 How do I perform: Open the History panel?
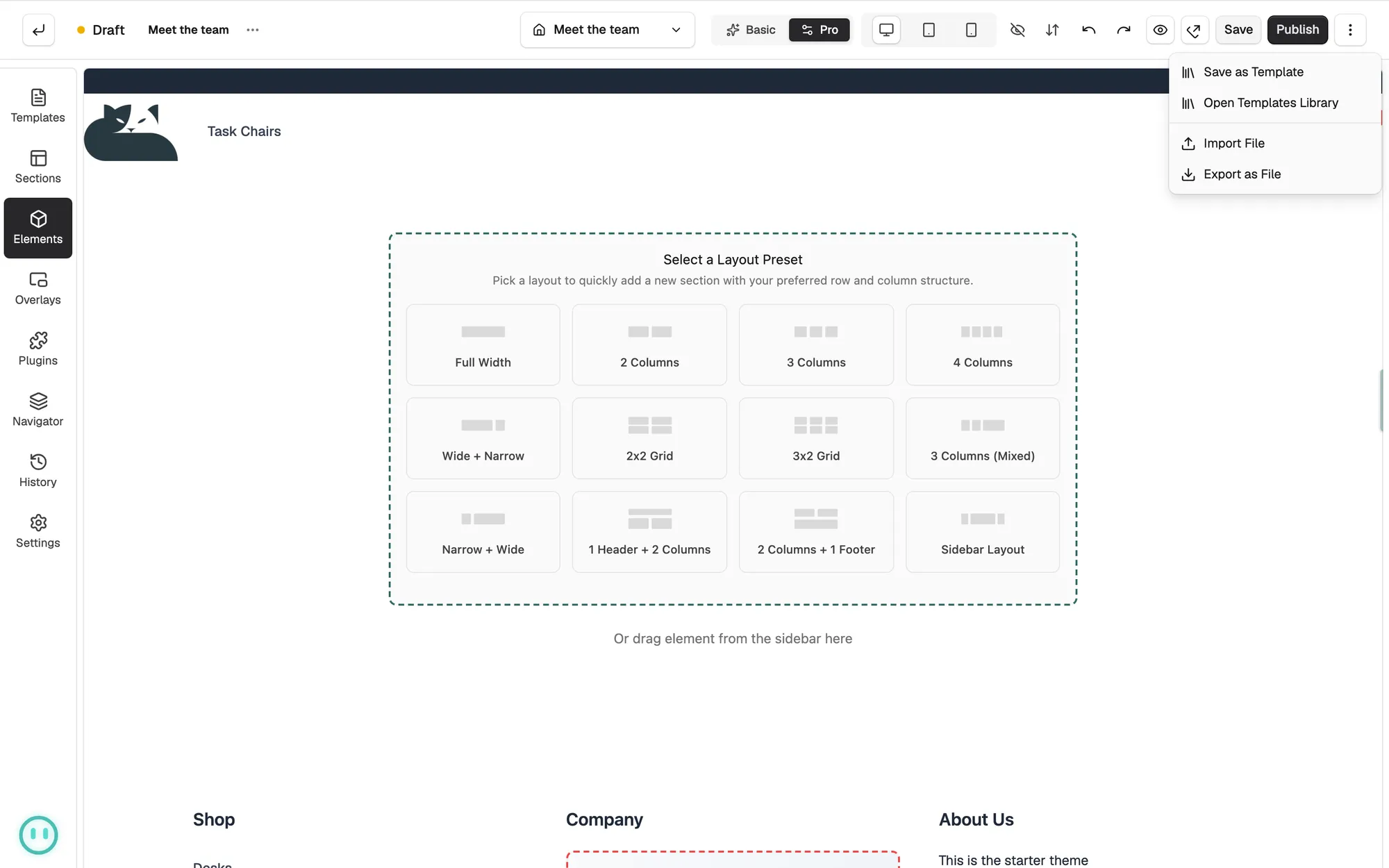tap(38, 471)
